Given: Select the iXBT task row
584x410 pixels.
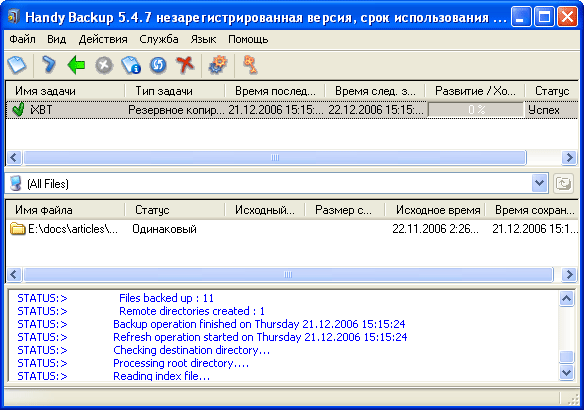Looking at the screenshot, I should [x=292, y=110].
